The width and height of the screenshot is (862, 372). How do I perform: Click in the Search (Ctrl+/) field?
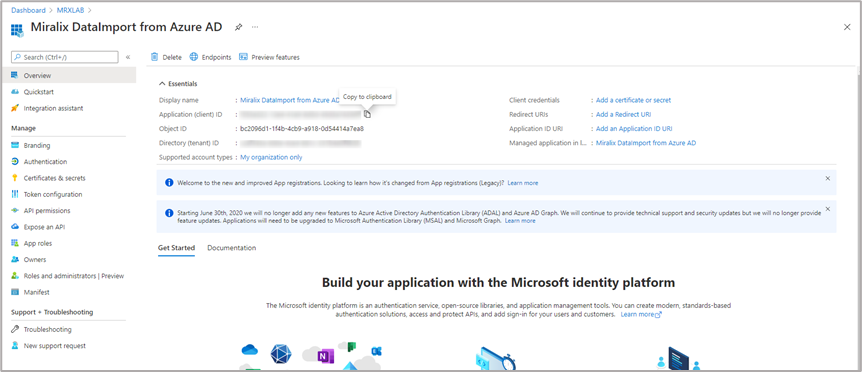pos(65,57)
